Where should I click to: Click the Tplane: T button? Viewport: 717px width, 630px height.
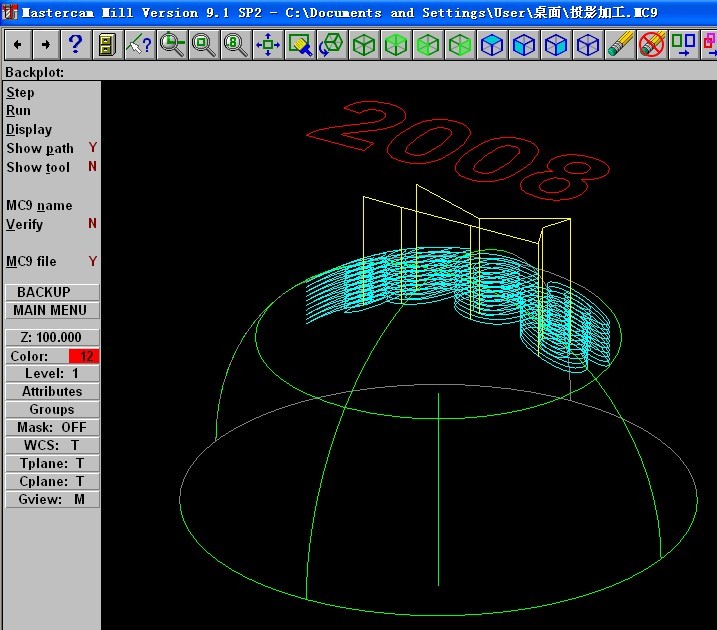click(x=52, y=463)
